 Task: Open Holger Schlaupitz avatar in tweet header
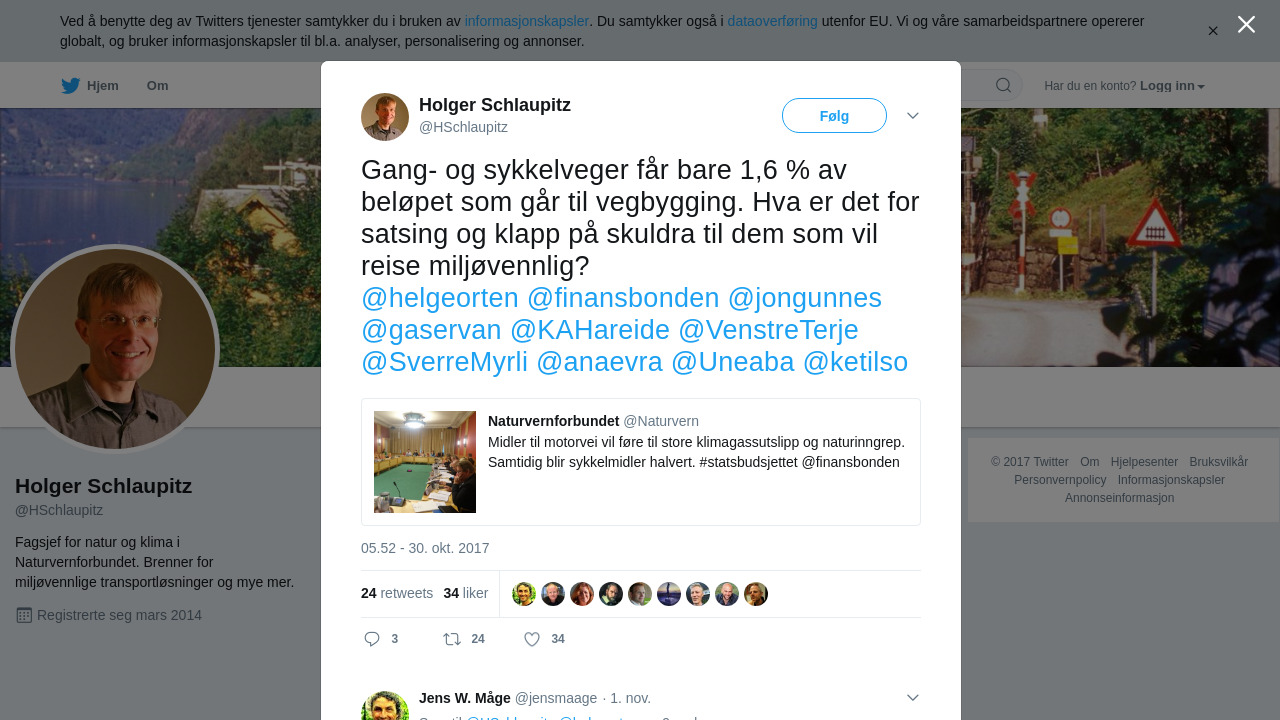tap(385, 117)
